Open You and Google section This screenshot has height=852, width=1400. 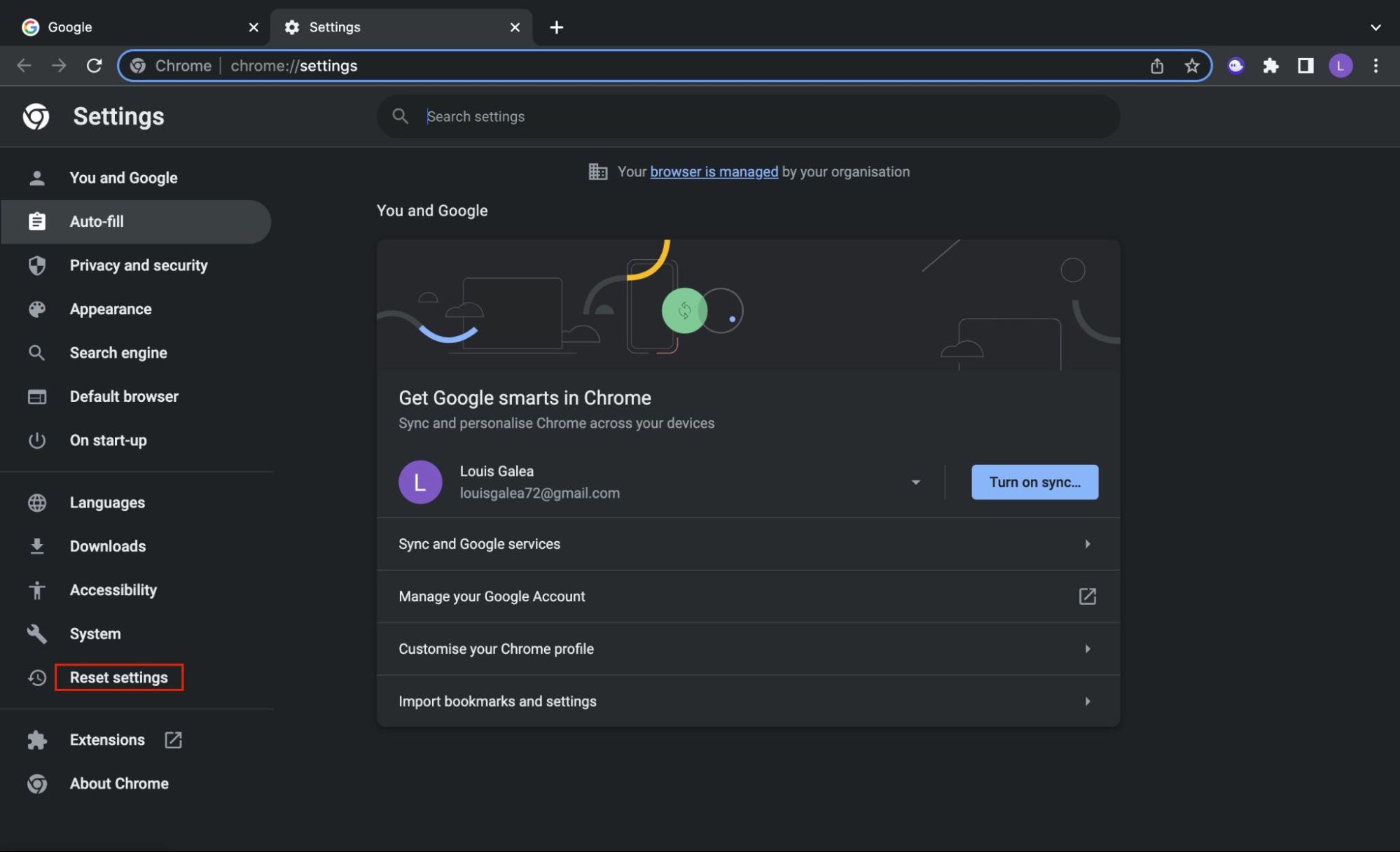click(136, 178)
